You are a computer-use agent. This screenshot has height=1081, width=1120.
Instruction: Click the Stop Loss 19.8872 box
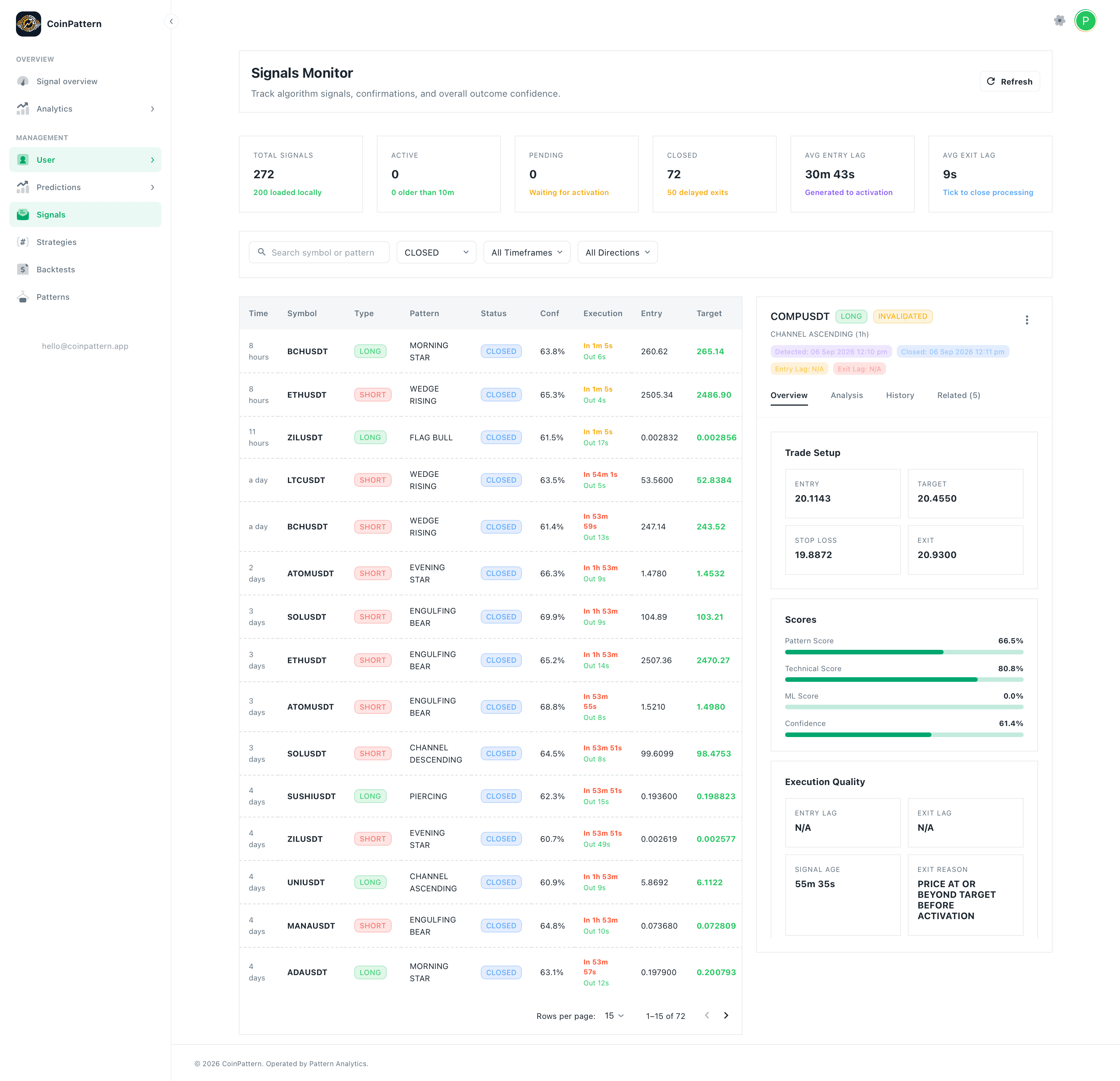[x=842, y=550]
